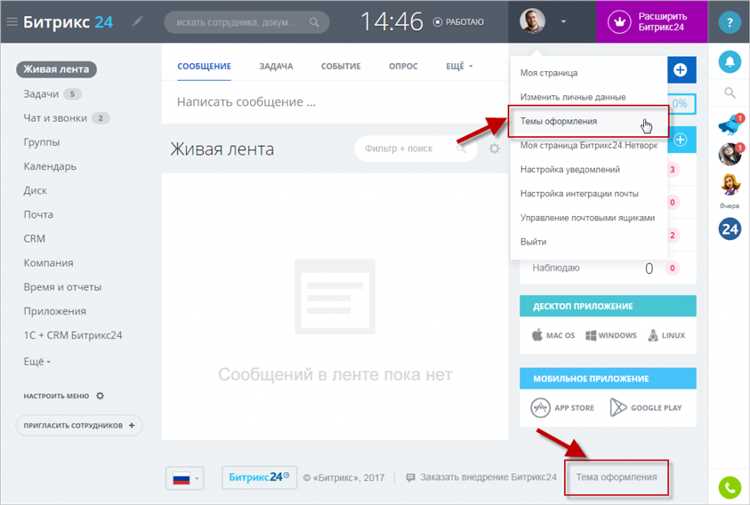The height and width of the screenshot is (505, 750).
Task: Click the Расширить Битрикс24 purple button
Action: 651,22
